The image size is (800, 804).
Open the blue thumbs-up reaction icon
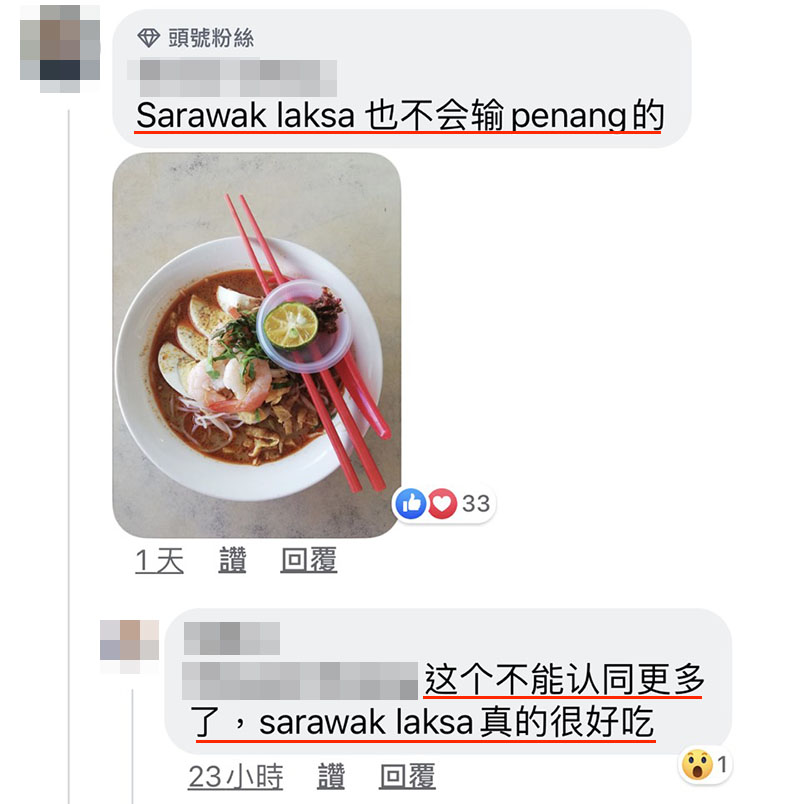coord(411,504)
